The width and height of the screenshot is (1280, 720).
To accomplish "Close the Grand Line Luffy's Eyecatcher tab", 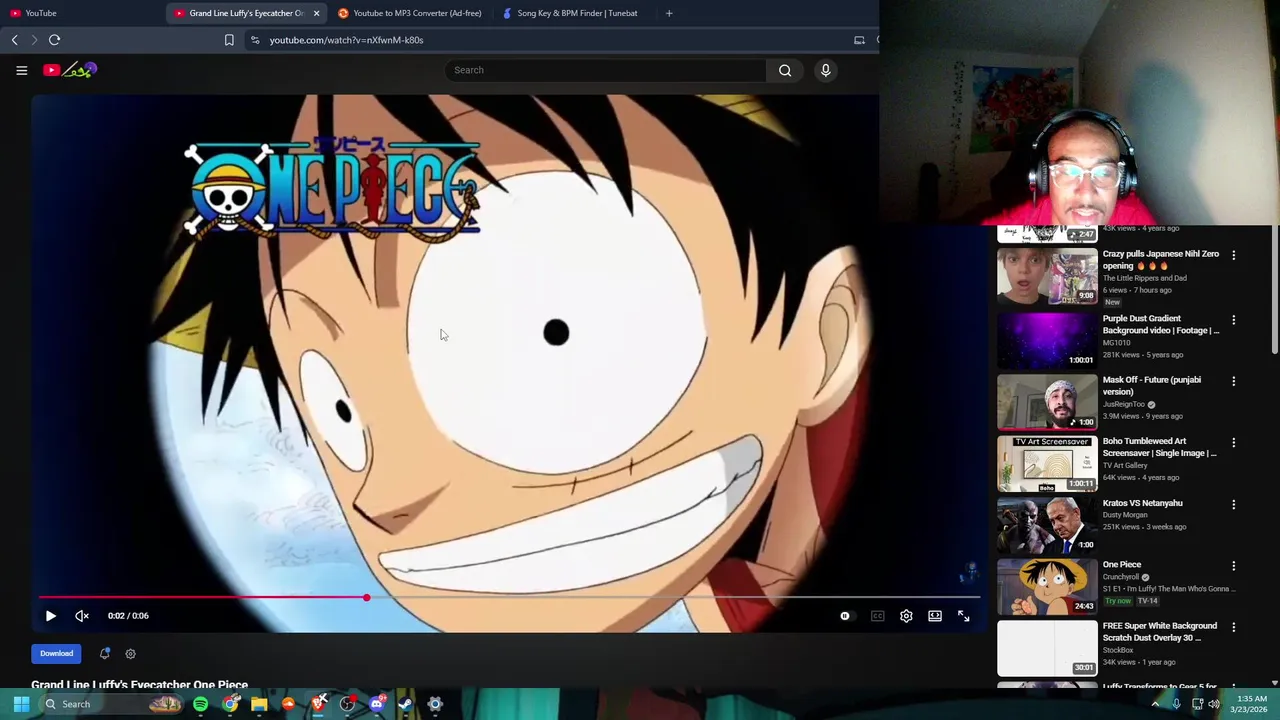I will point(316,13).
